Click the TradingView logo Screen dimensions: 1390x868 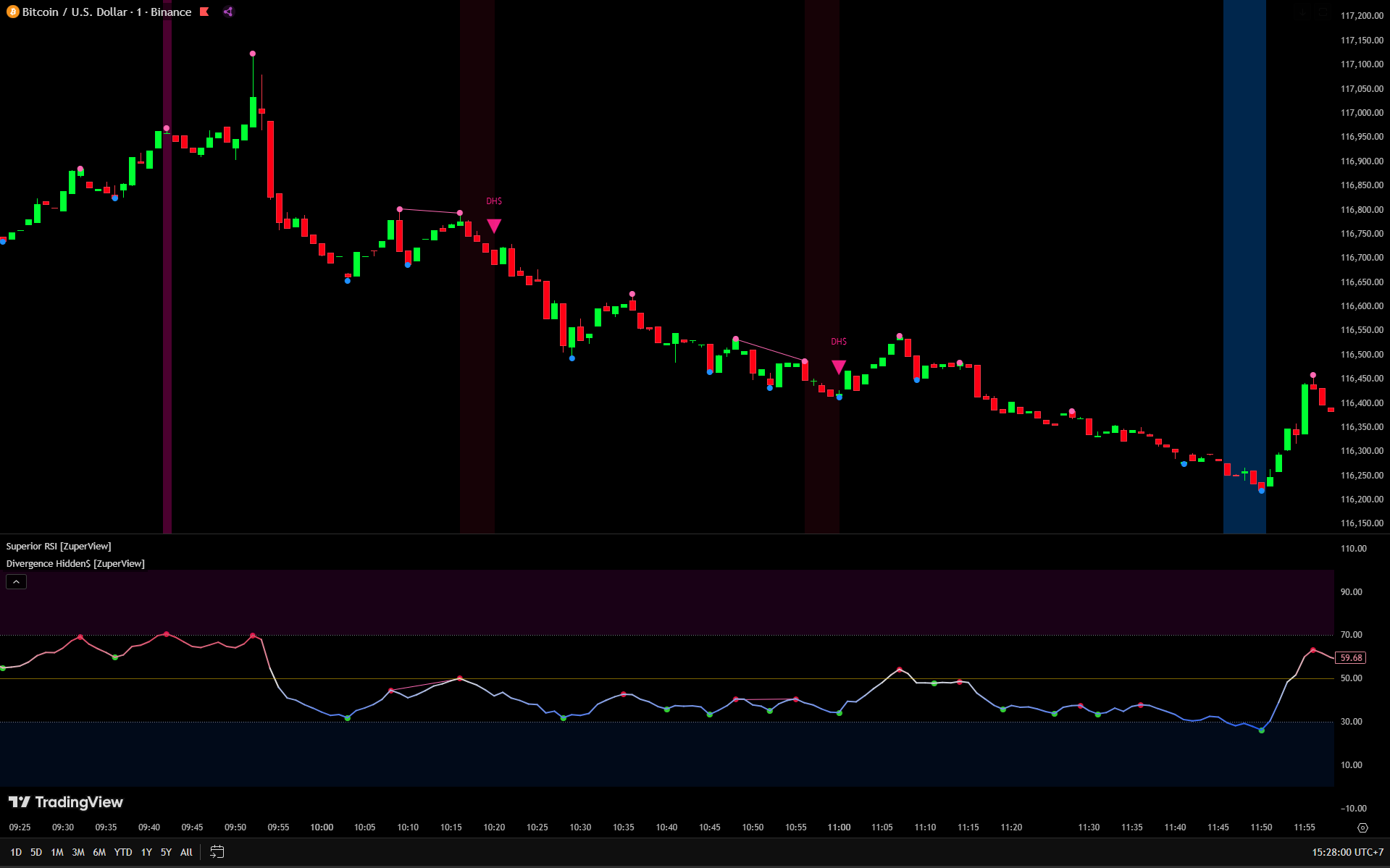pyautogui.click(x=66, y=802)
